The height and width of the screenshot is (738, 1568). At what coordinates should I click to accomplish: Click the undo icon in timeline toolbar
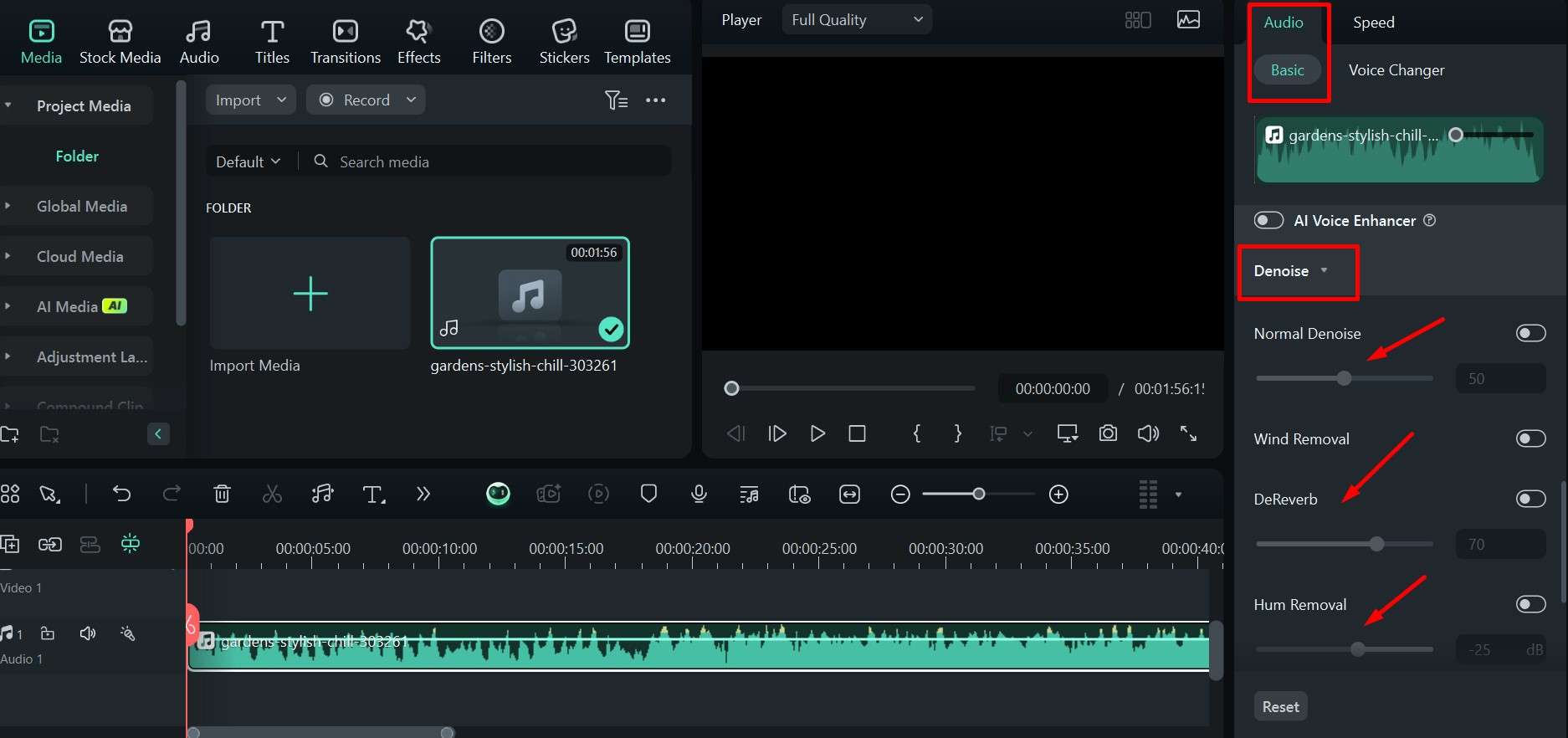pos(122,494)
